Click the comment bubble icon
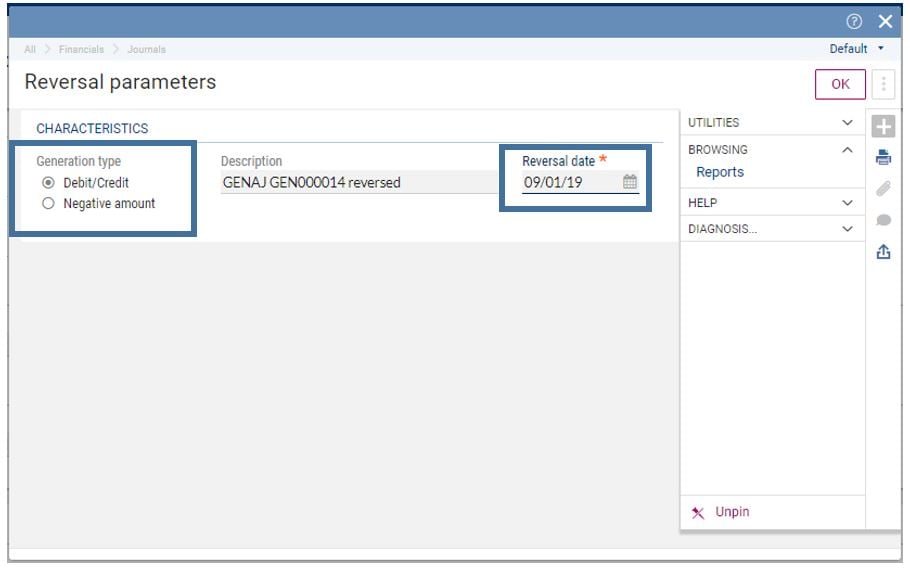This screenshot has width=910, height=569. (883, 220)
